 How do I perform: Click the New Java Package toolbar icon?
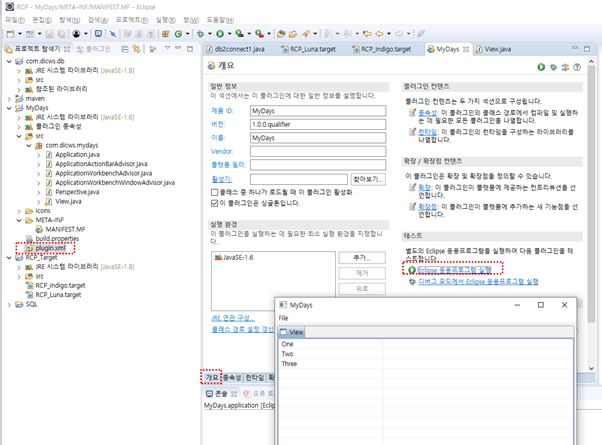(x=165, y=34)
